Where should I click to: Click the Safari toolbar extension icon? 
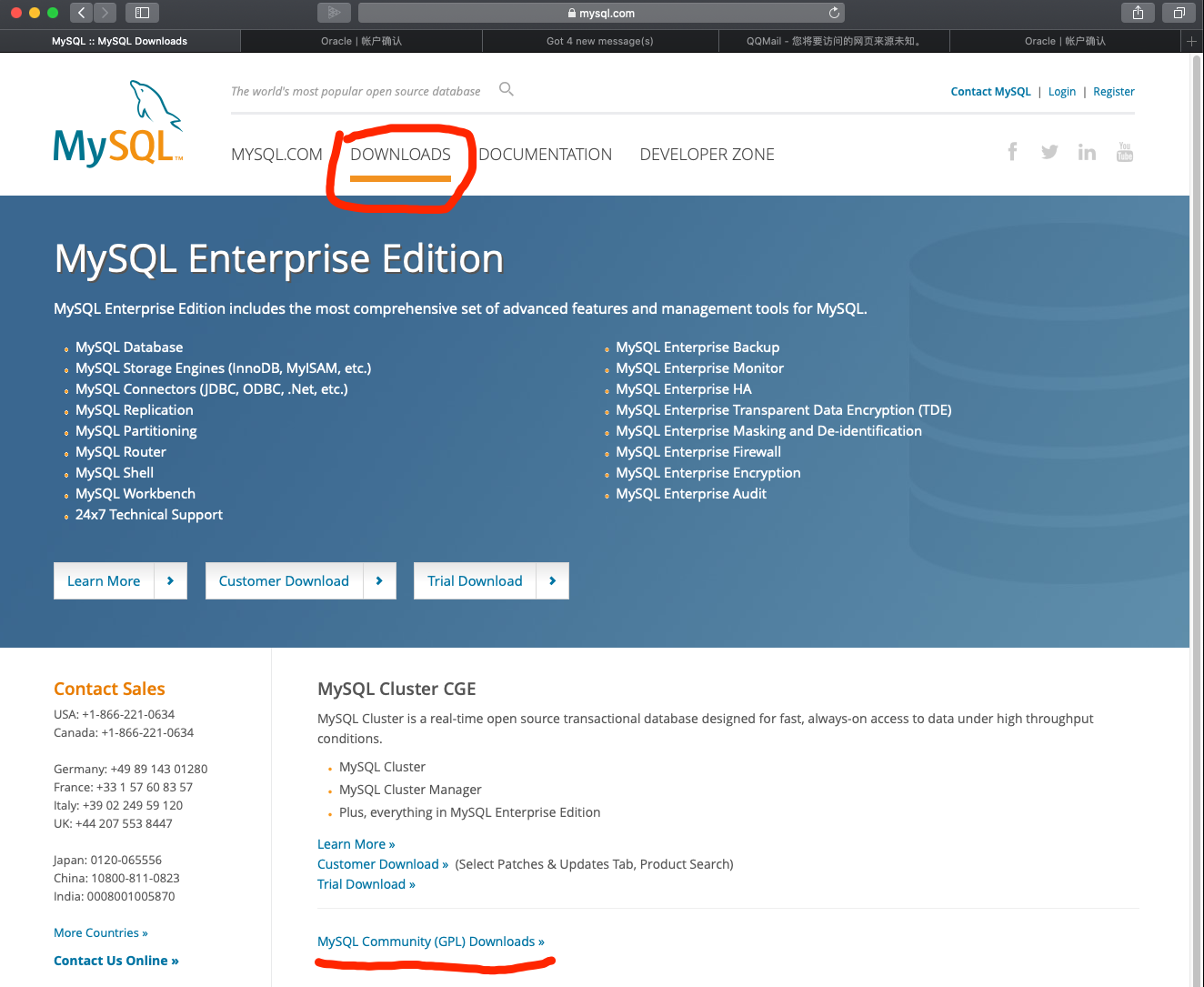click(x=334, y=13)
